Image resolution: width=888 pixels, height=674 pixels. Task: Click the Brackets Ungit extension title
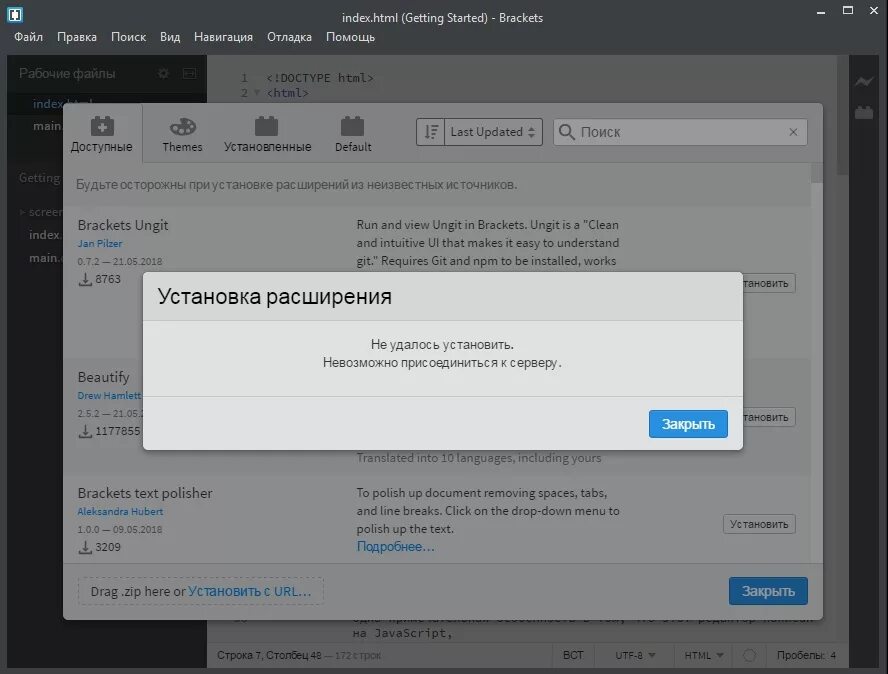click(x=123, y=225)
